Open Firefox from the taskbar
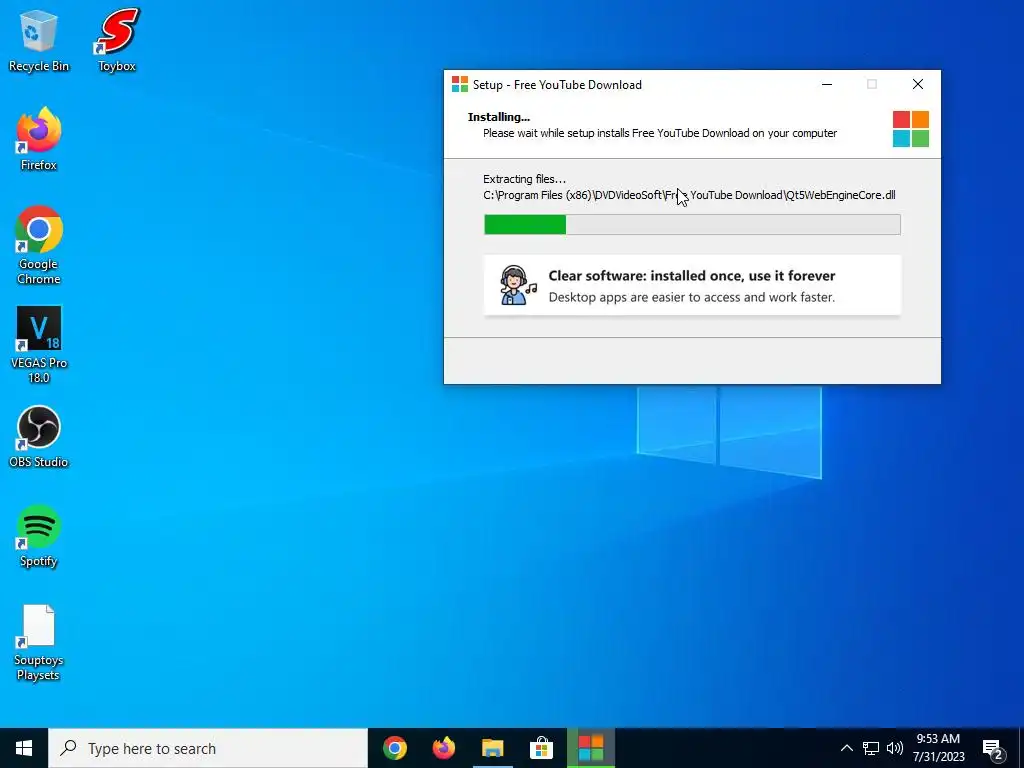 [x=444, y=748]
